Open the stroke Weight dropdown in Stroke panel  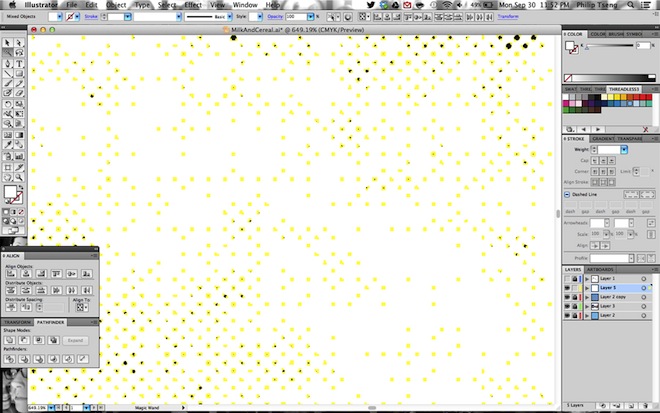(624, 149)
